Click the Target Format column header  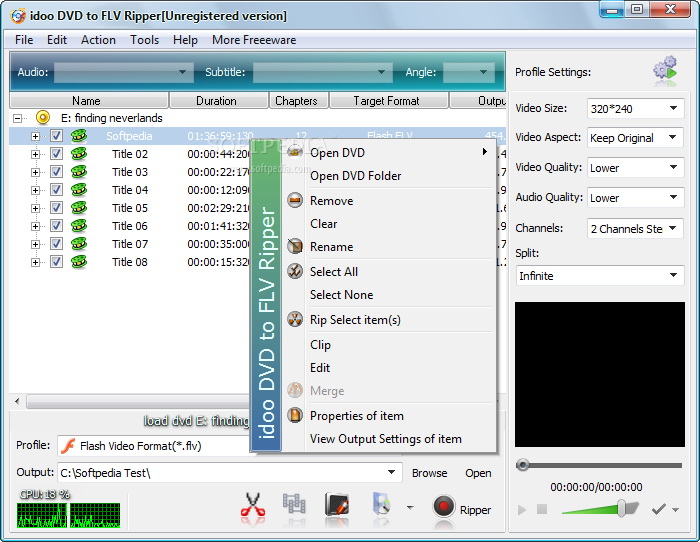point(388,100)
